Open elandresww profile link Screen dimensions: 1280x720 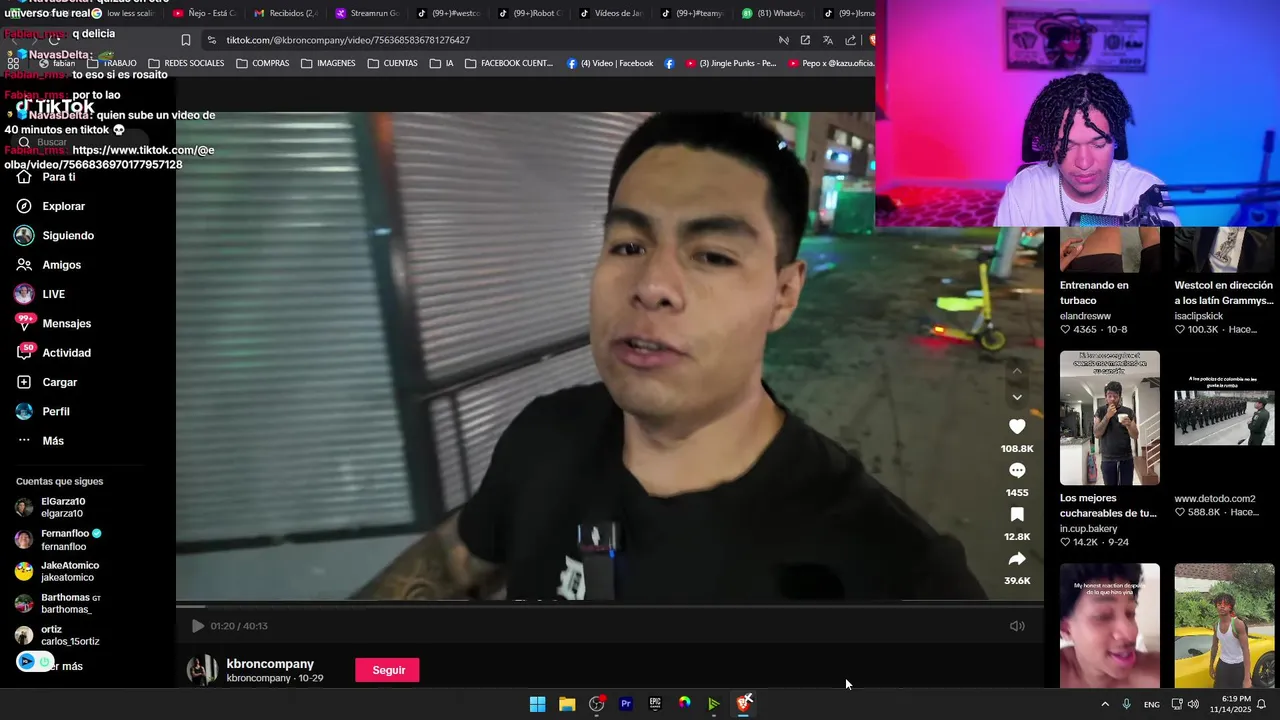(x=1085, y=316)
